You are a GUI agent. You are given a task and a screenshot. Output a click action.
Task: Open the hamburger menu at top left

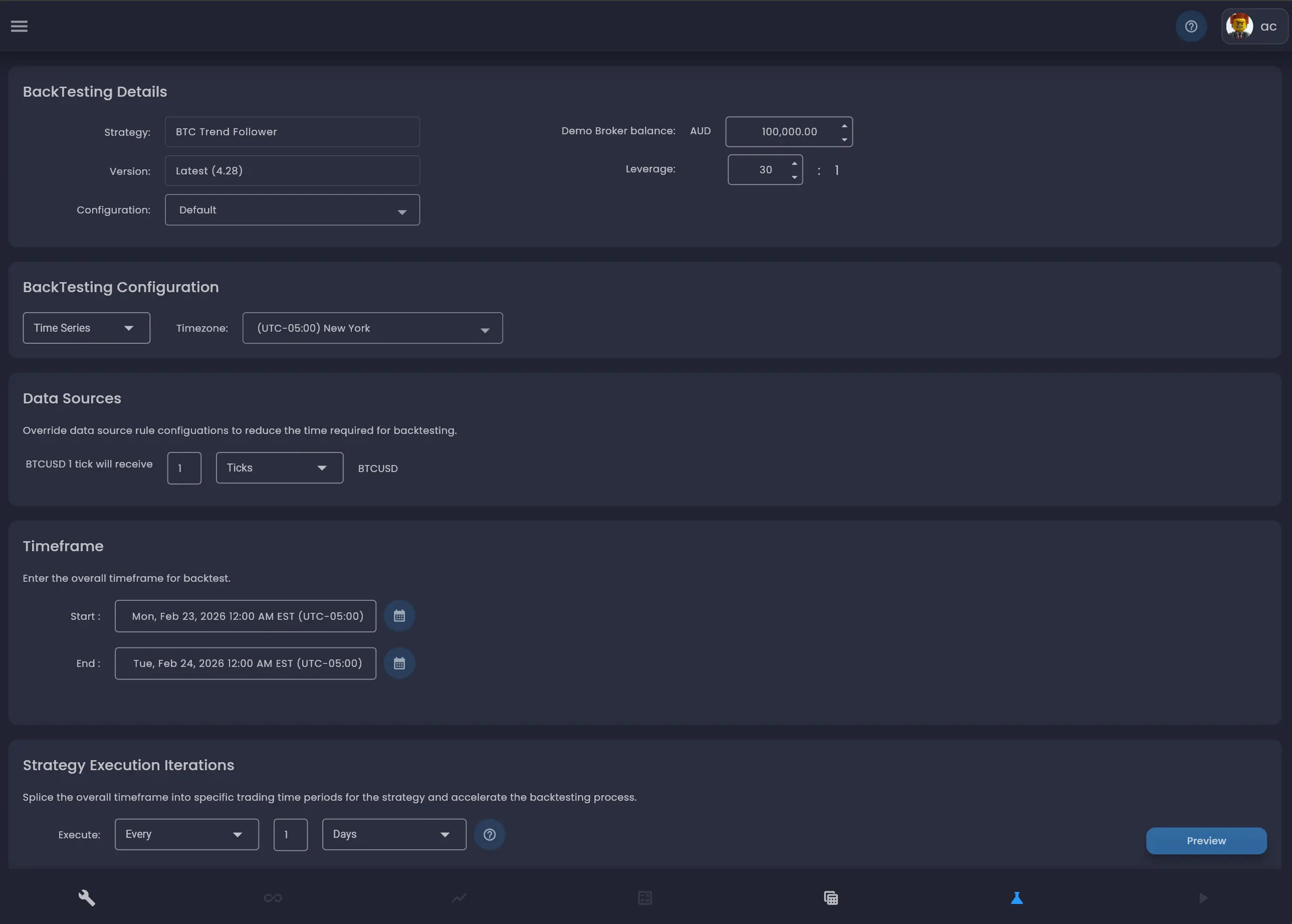[x=20, y=26]
